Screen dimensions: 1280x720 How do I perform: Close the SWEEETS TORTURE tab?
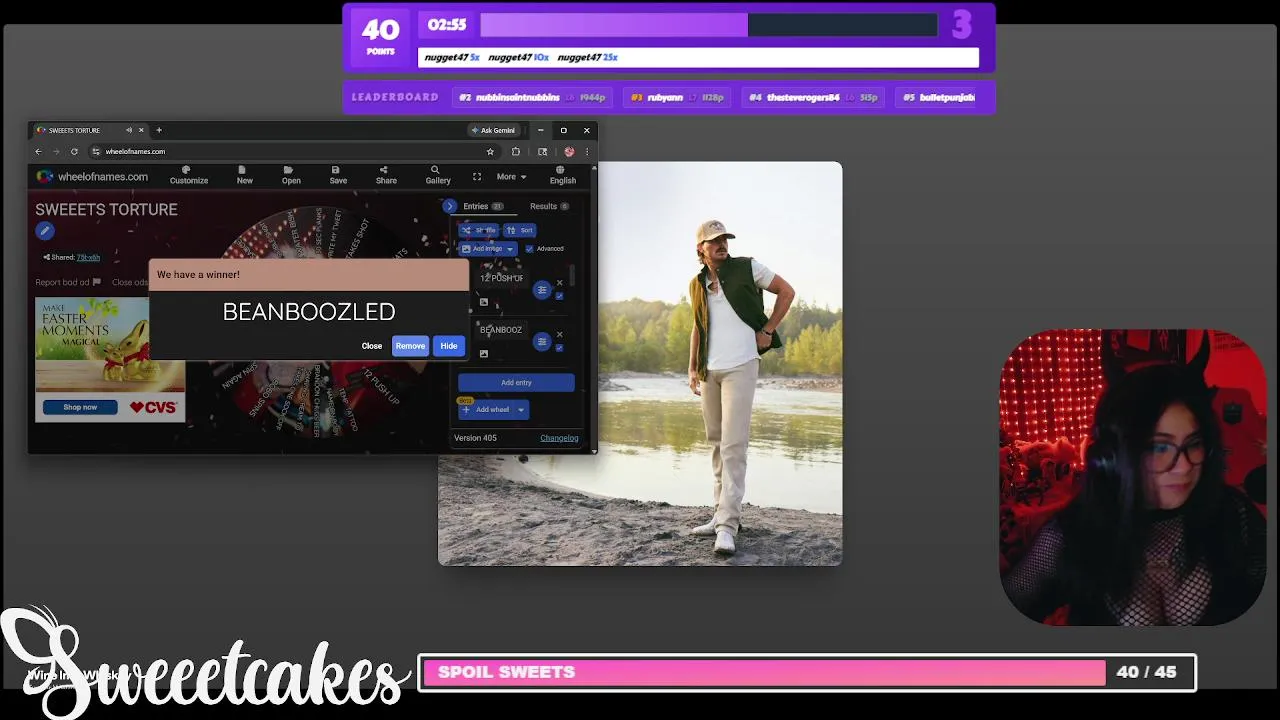click(141, 130)
